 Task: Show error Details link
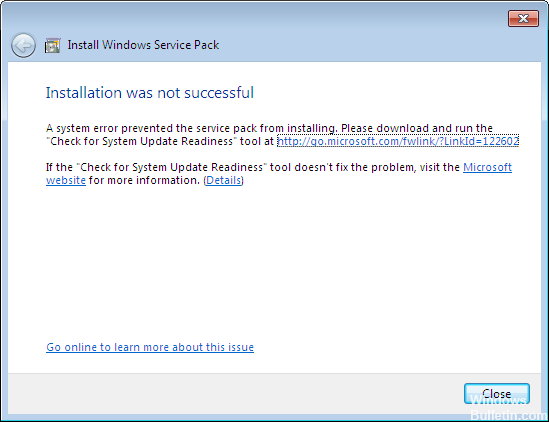[x=224, y=180]
